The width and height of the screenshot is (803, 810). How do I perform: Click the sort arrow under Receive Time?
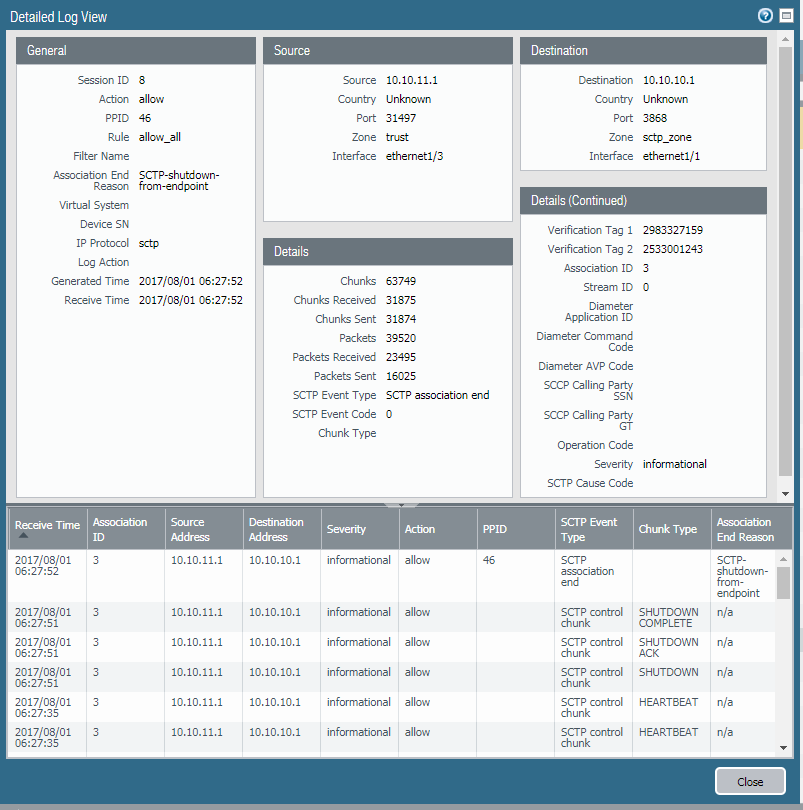[x=23, y=536]
